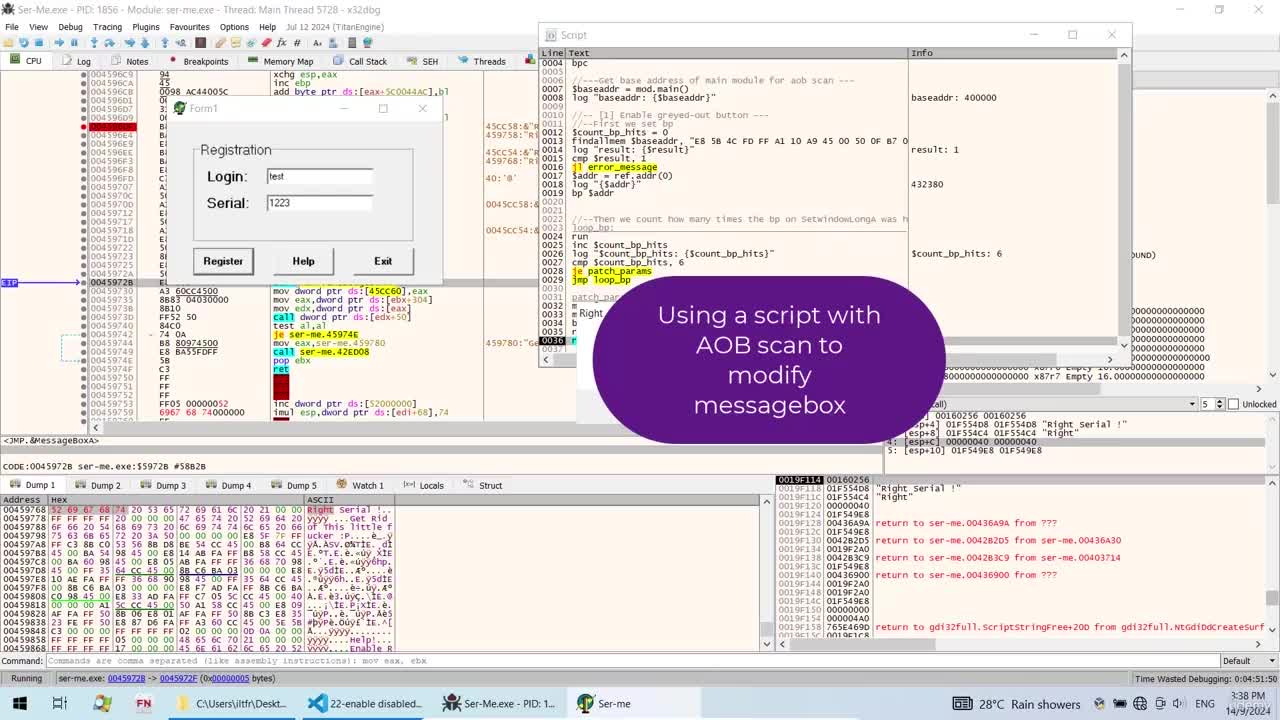Expand the calling convention dropdown arrow
The image size is (1280, 720).
(1192, 404)
